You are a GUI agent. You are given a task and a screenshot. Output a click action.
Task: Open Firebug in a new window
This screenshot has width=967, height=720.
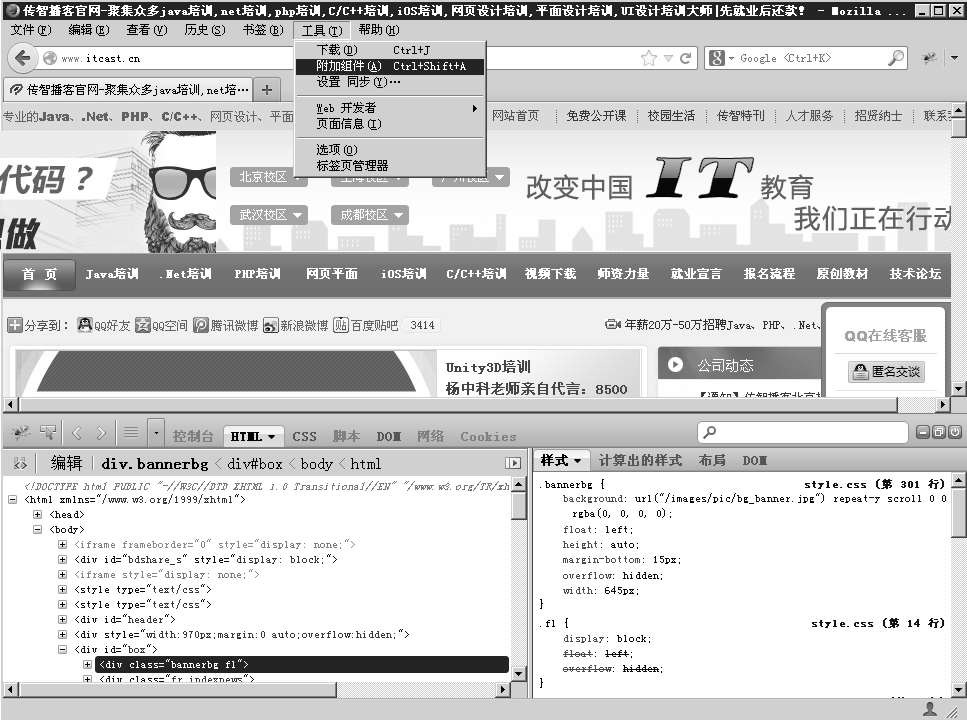[939, 432]
